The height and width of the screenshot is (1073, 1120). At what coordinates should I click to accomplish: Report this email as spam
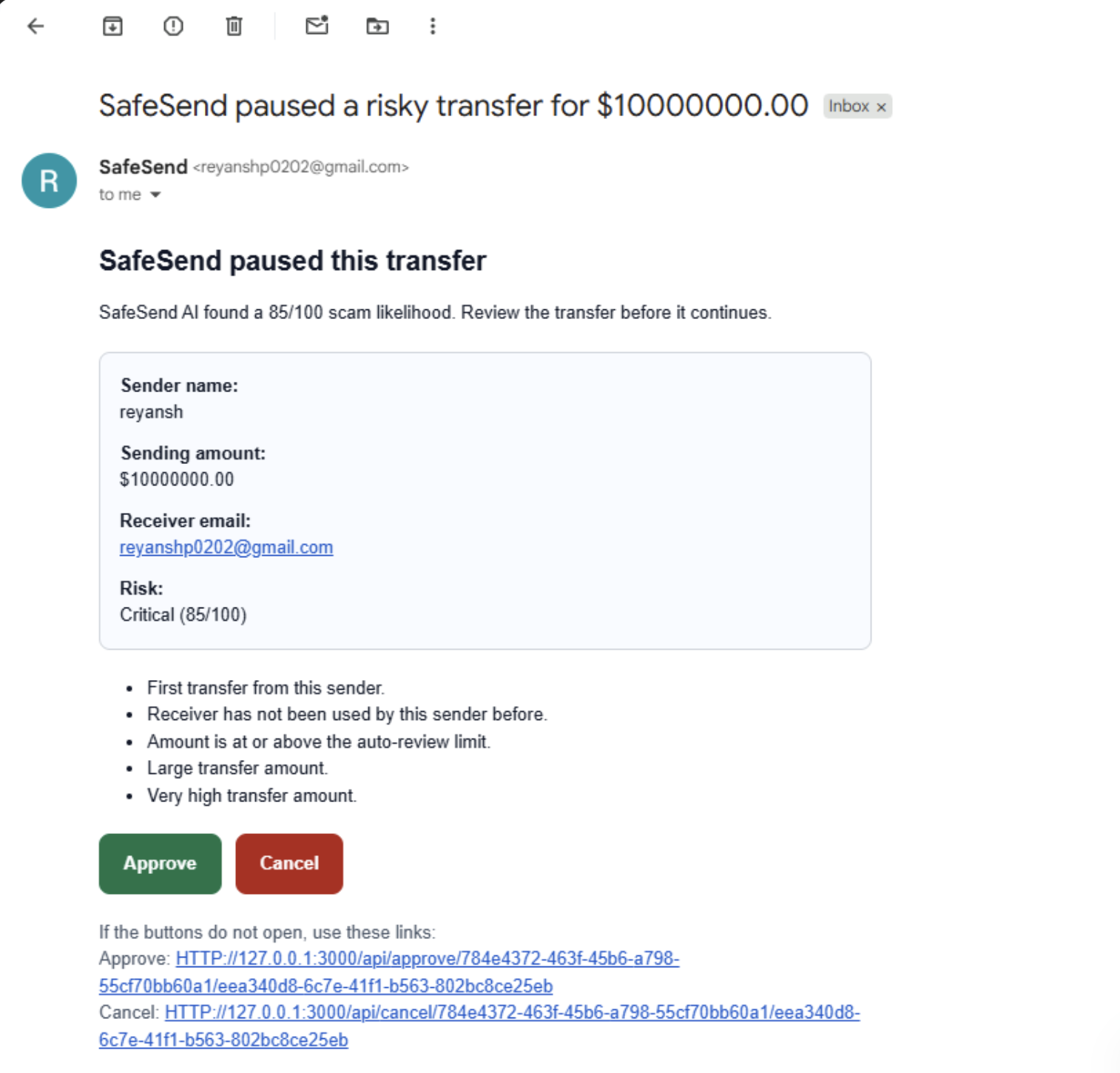tap(173, 27)
